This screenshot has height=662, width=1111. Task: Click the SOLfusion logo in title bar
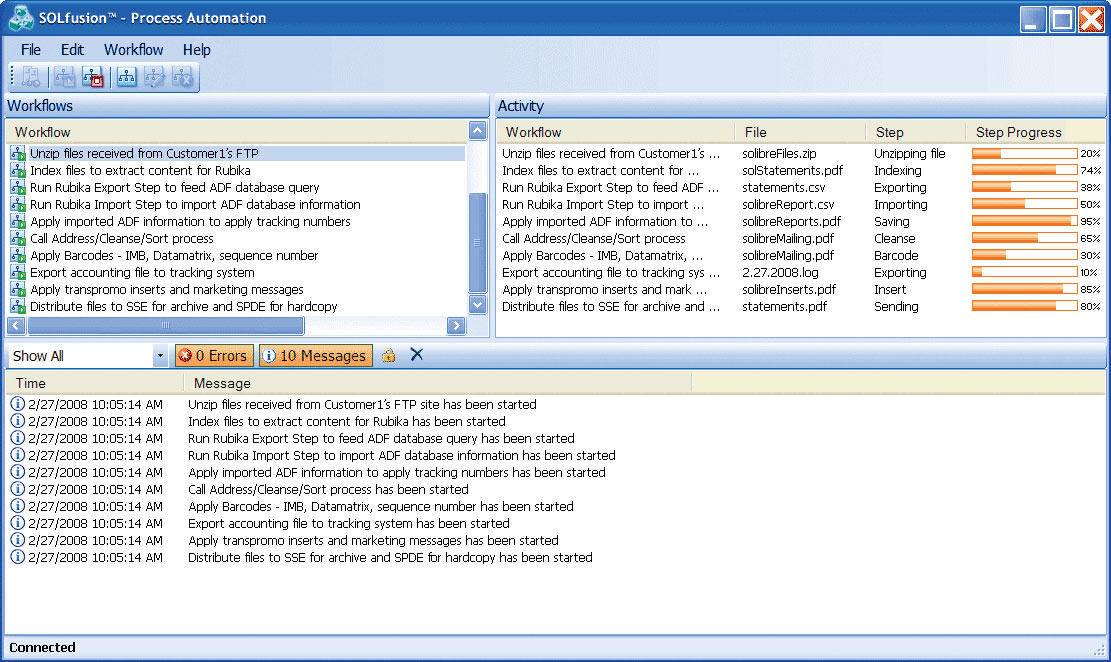(21, 18)
